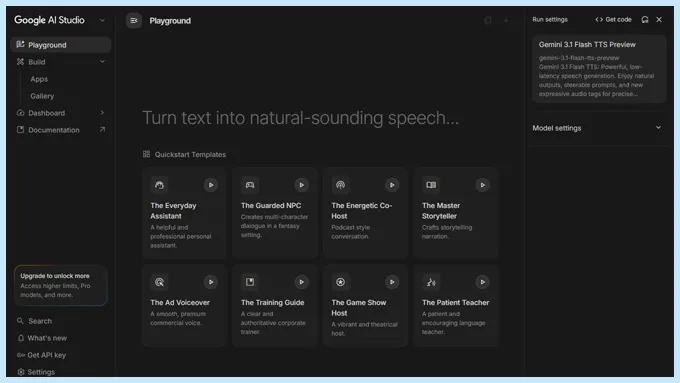Play The Training Guide template preview
Viewport: 680px width, 383px height.
pyautogui.click(x=301, y=282)
